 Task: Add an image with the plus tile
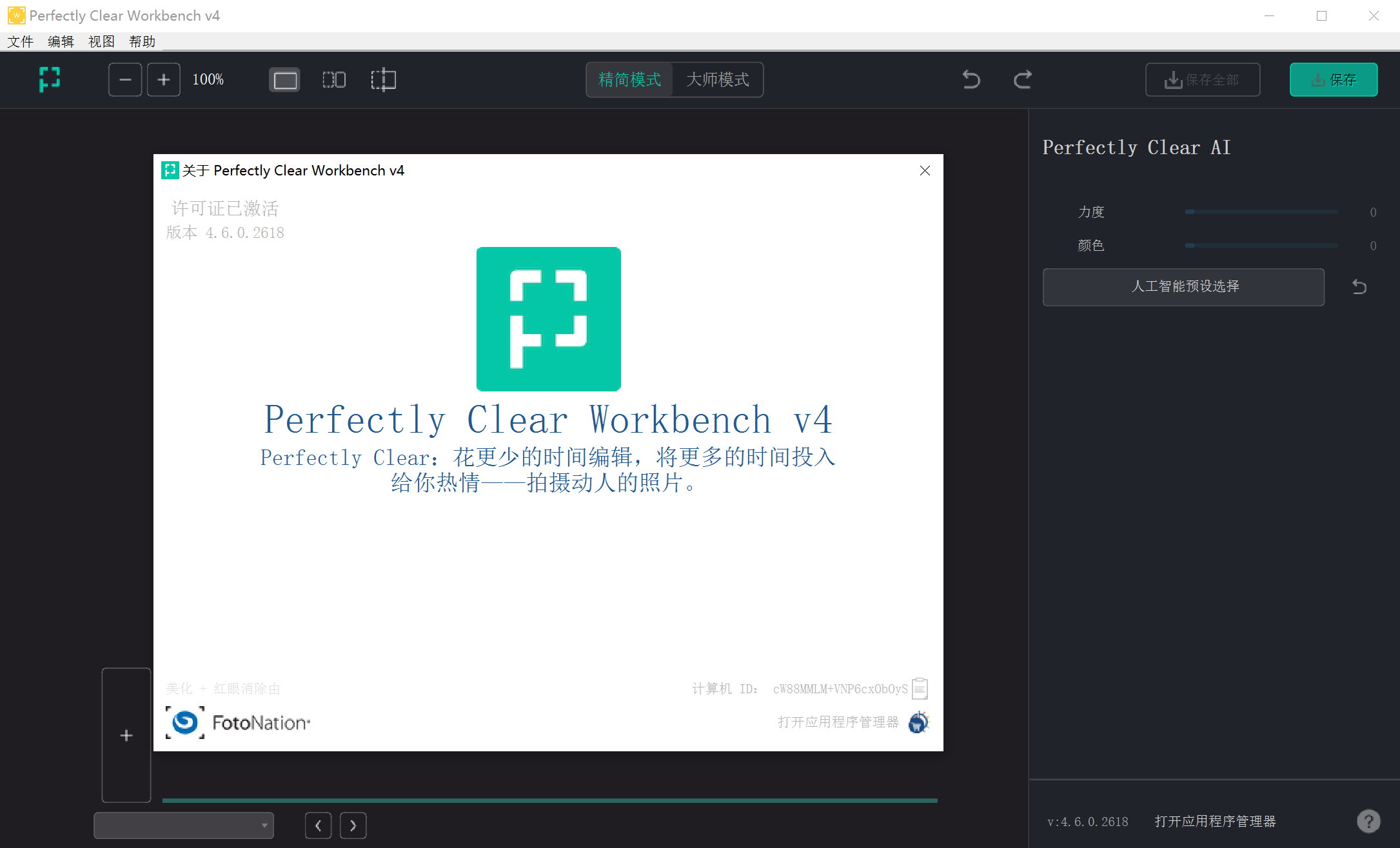[126, 735]
